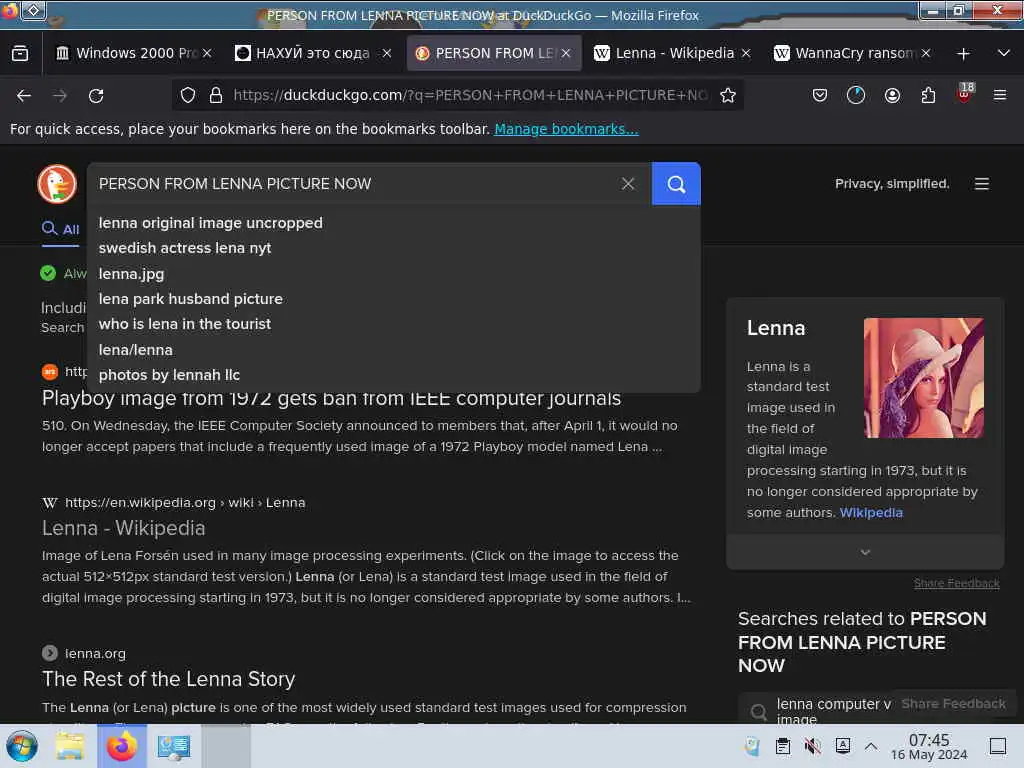This screenshot has width=1024, height=768.
Task: Expand the list-all-tabs chevron
Action: coord(1004,54)
